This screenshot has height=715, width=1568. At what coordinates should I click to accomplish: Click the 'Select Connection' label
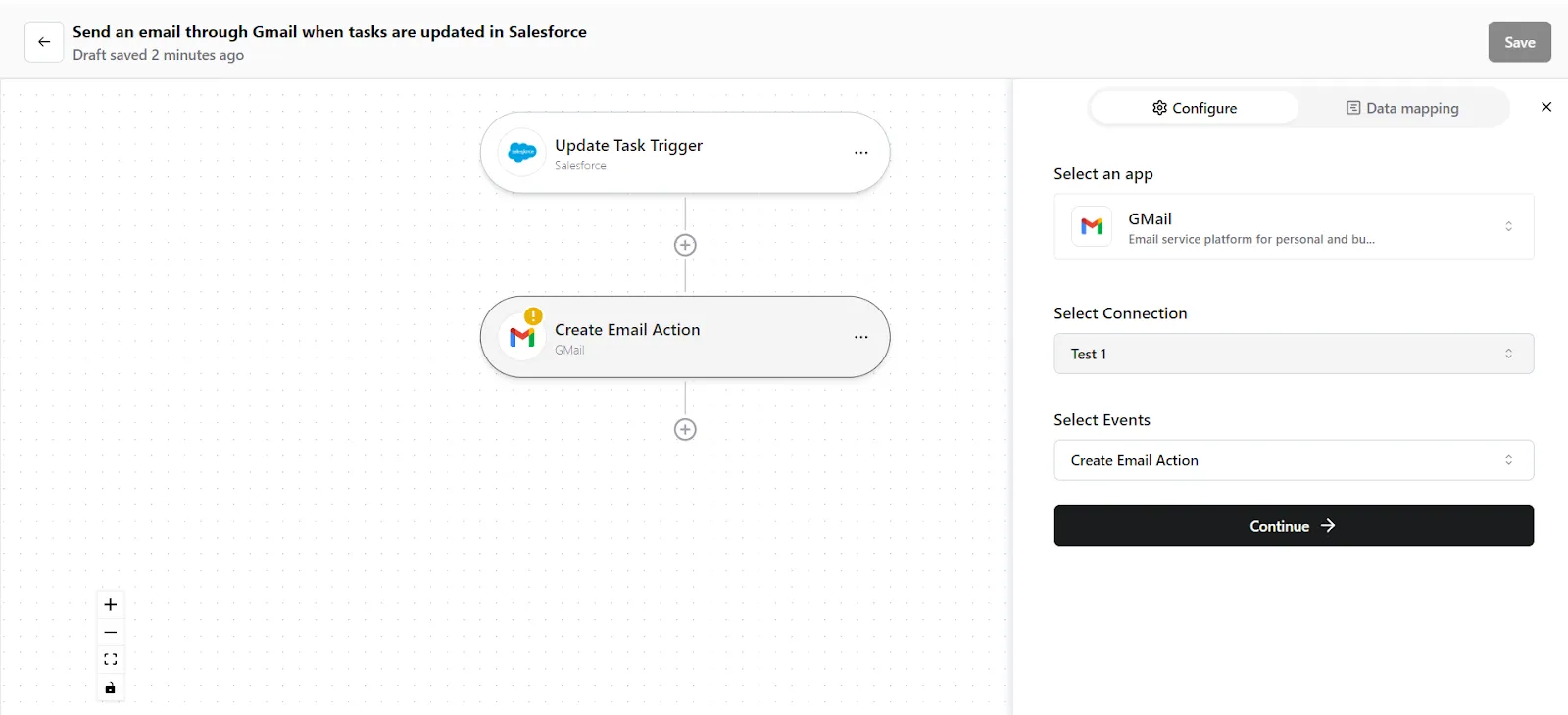pos(1120,313)
